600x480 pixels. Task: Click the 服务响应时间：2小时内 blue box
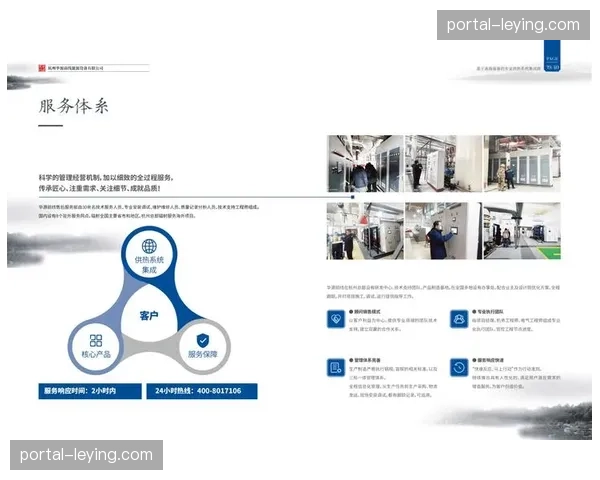coord(90,391)
